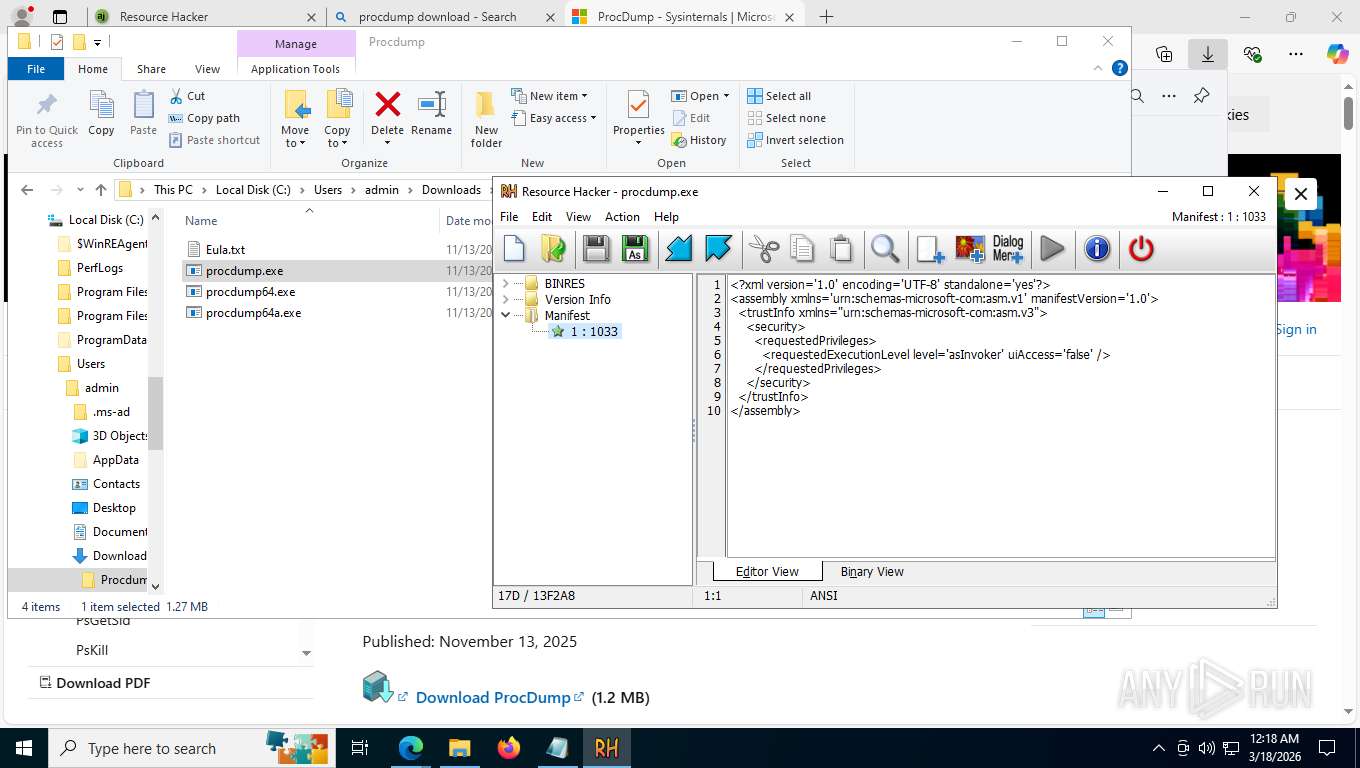The image size is (1360, 768).
Task: Click Dialog Menu add toolbar icon
Action: point(1008,249)
